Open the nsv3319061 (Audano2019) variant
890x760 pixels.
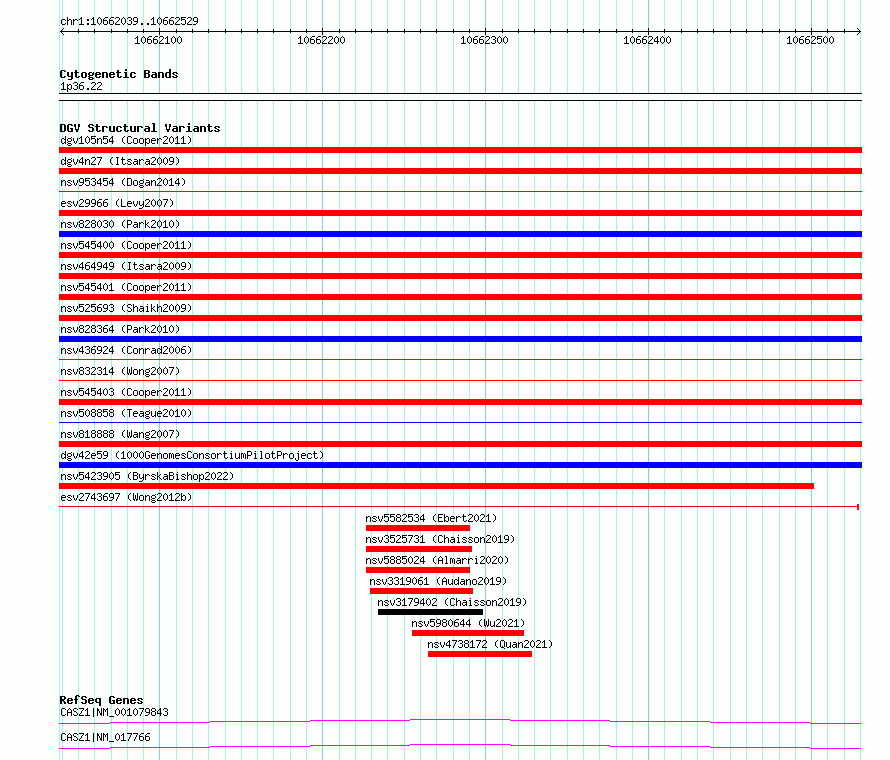coord(421,591)
